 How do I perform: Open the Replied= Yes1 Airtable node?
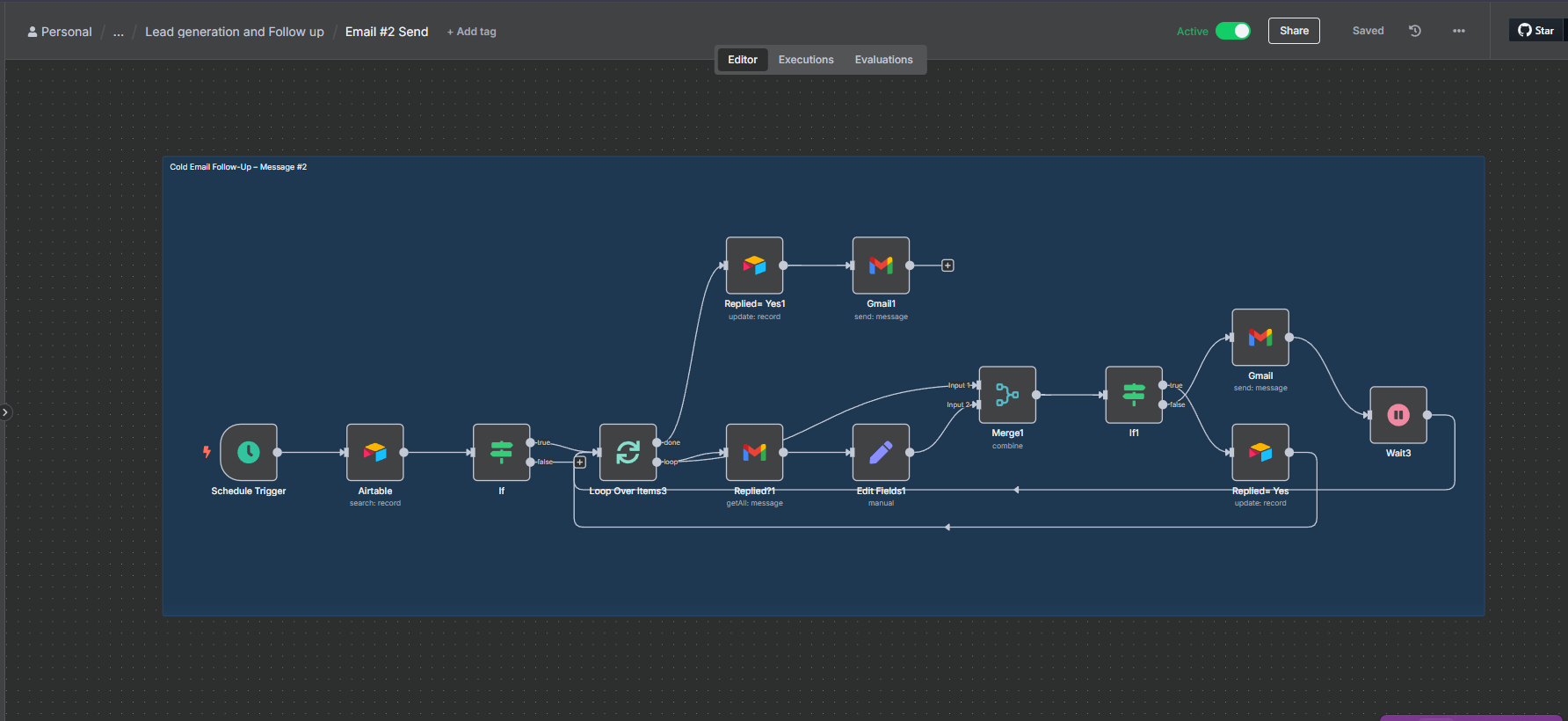point(754,266)
